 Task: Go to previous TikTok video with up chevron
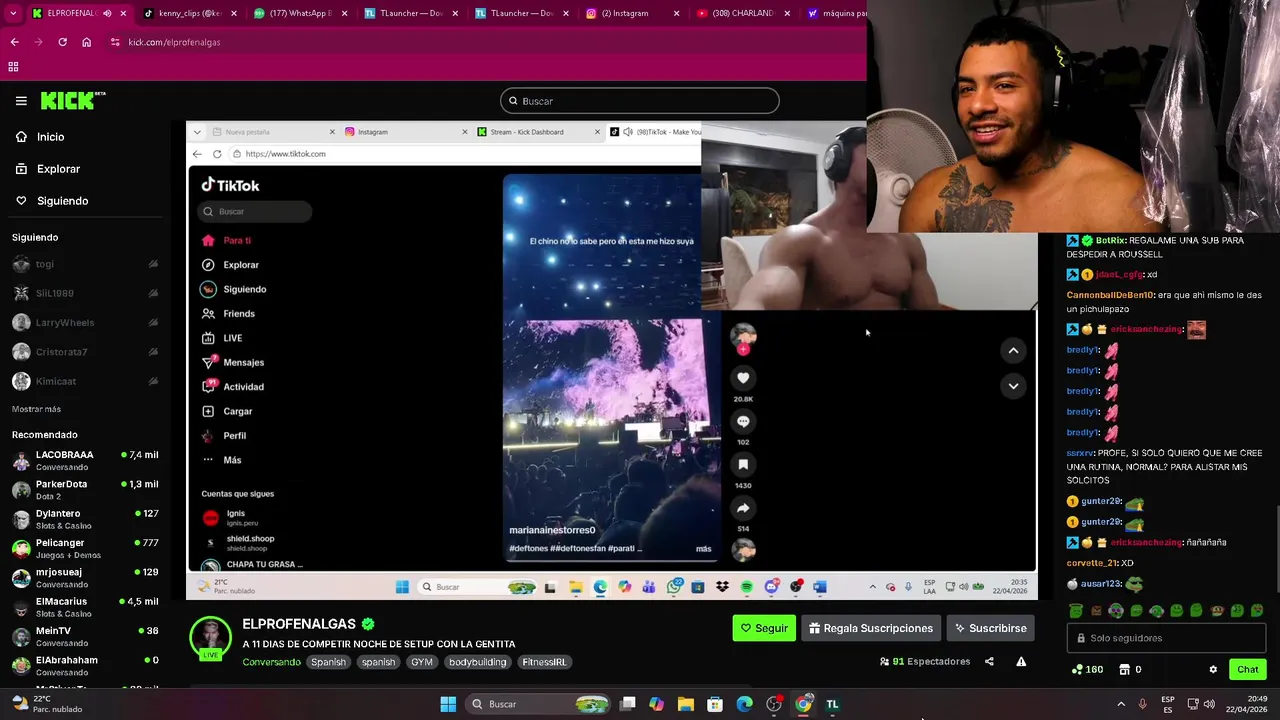pos(1013,350)
